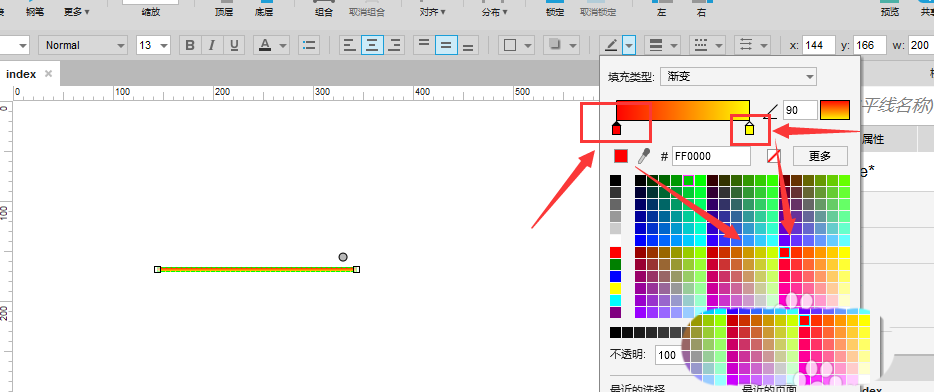
Task: Choose blue from the left swatch column
Action: pos(615,276)
